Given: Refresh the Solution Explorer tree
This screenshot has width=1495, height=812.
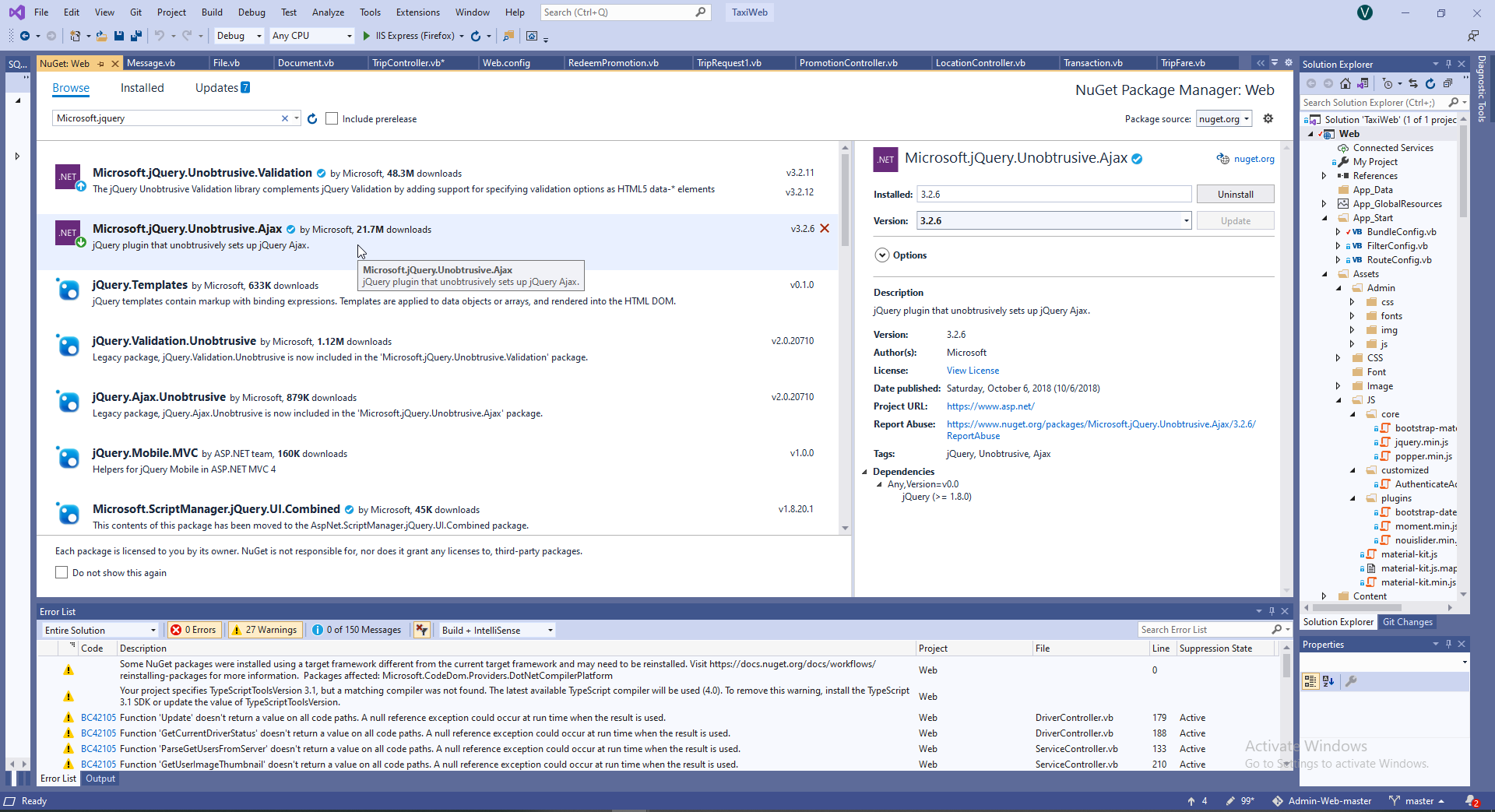Looking at the screenshot, I should pos(1430,83).
